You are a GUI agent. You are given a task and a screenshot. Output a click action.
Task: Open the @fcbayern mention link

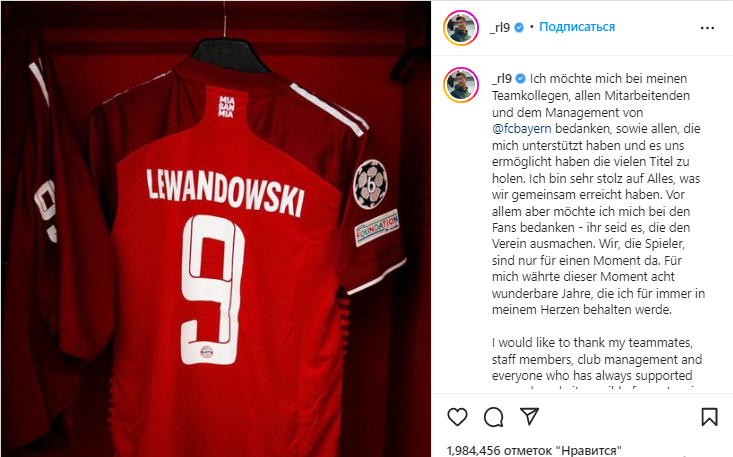pyautogui.click(x=521, y=129)
